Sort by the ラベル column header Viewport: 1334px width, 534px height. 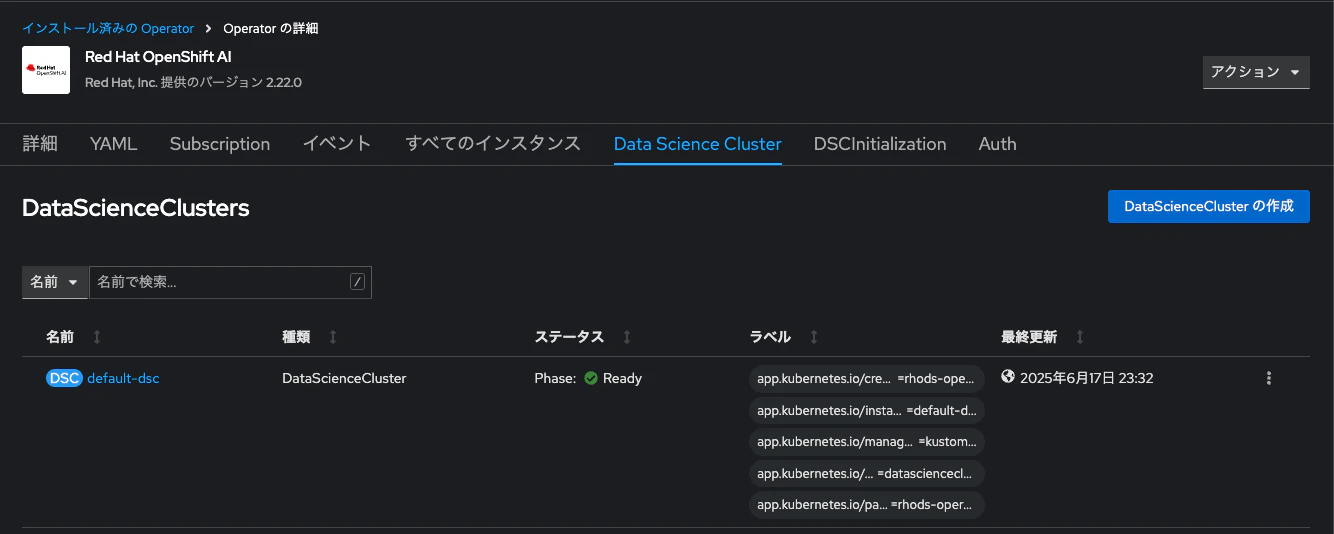(770, 337)
